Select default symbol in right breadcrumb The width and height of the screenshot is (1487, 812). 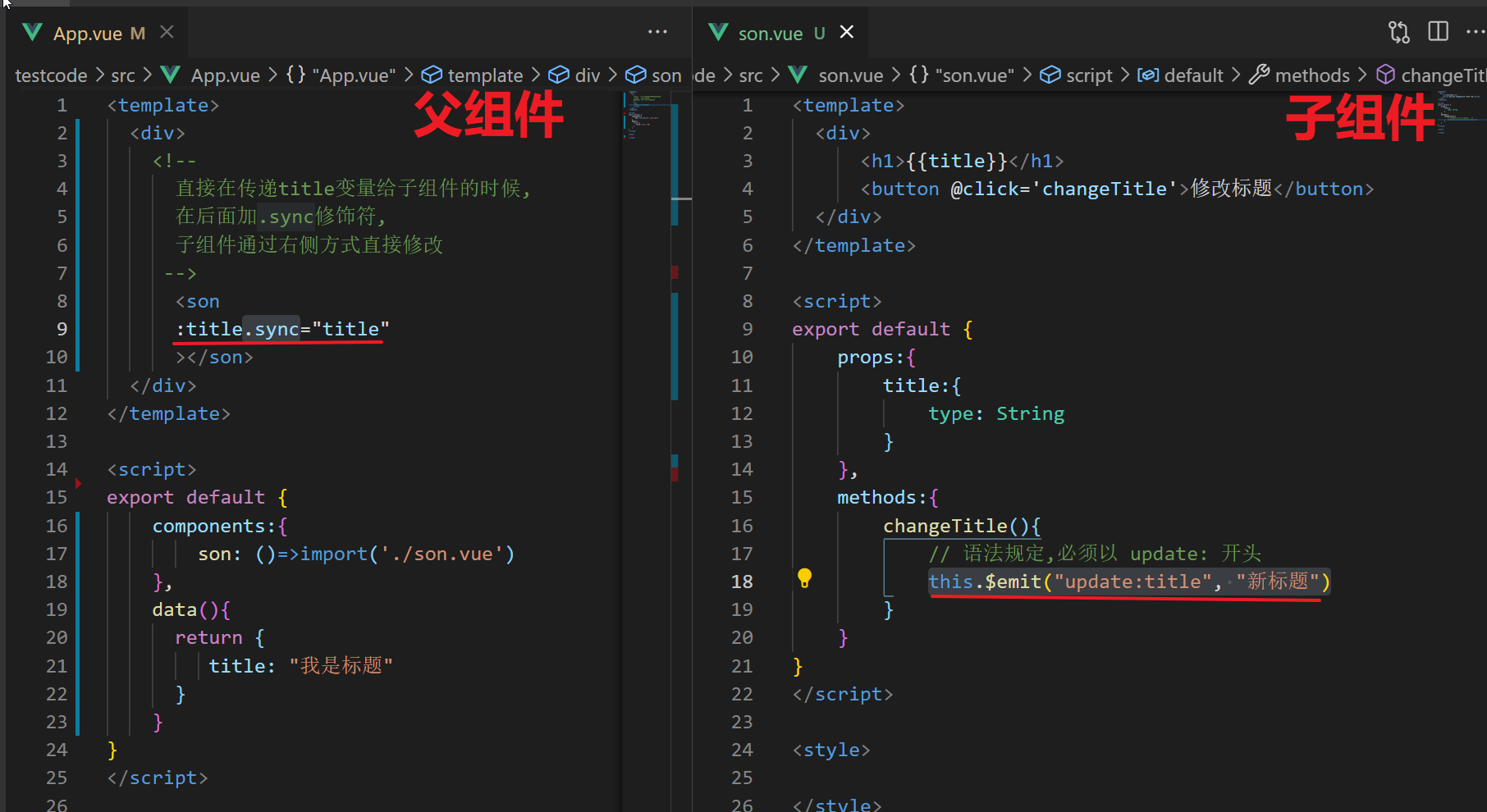click(x=1180, y=75)
